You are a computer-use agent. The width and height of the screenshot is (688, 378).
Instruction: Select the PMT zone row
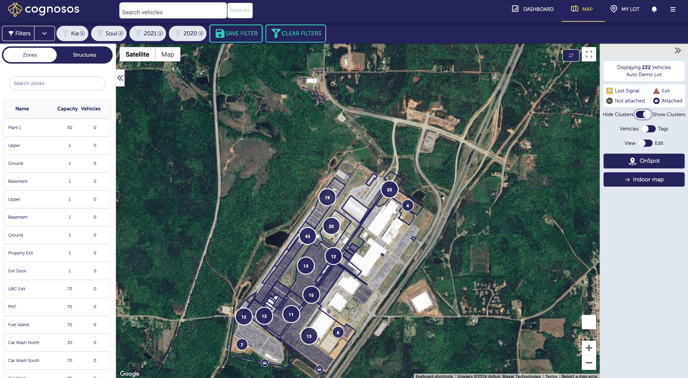57,307
